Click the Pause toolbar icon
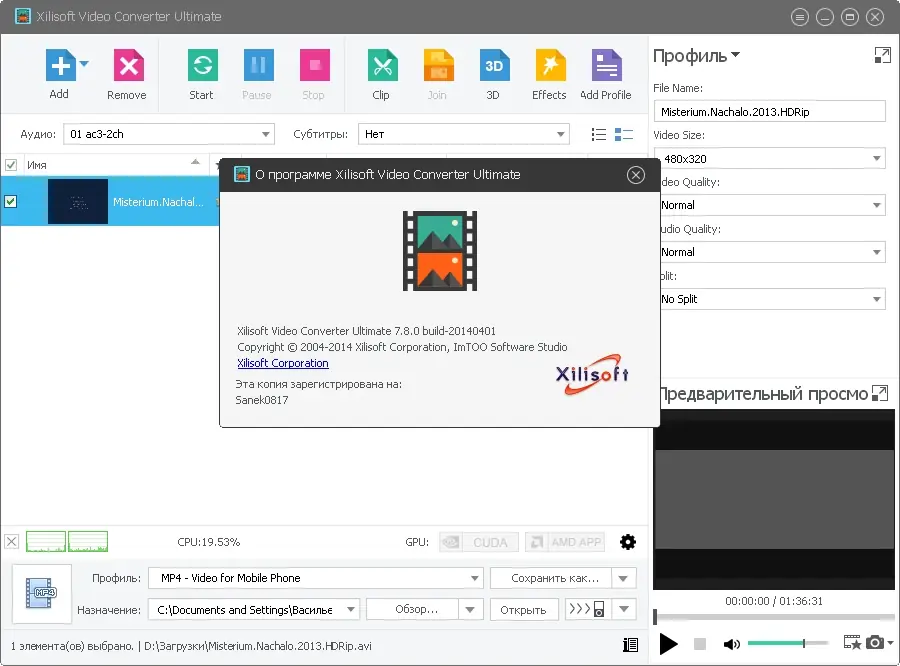 (x=258, y=65)
